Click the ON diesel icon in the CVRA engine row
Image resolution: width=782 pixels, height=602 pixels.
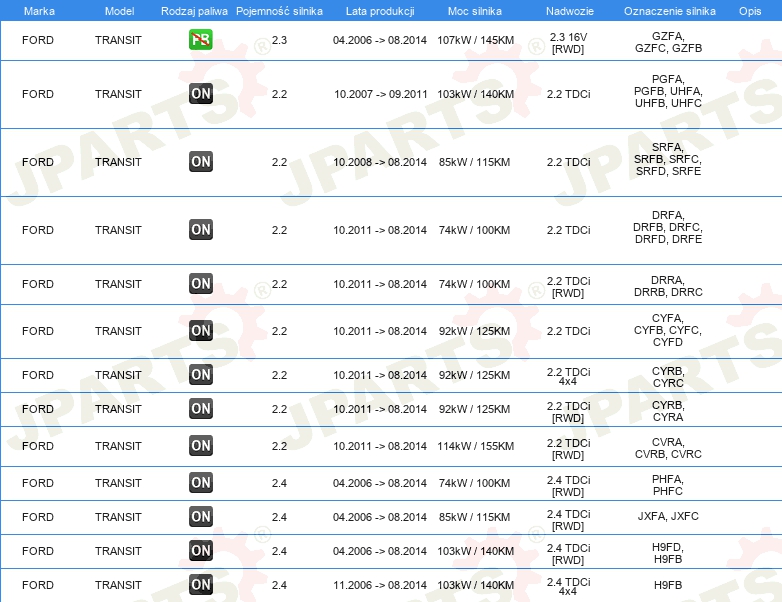pos(201,445)
